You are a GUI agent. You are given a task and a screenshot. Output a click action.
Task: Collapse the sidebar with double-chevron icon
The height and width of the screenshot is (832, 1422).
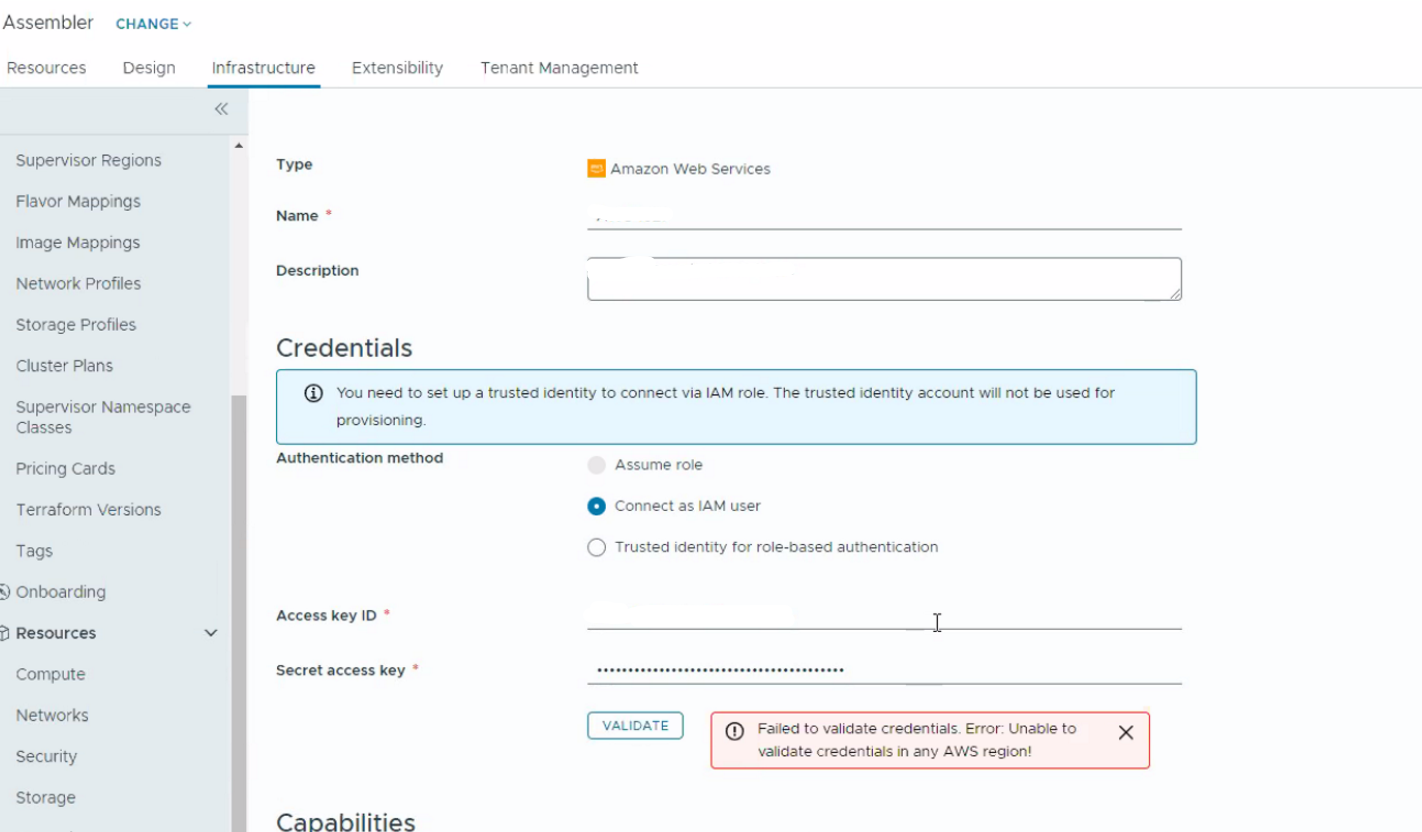(221, 109)
